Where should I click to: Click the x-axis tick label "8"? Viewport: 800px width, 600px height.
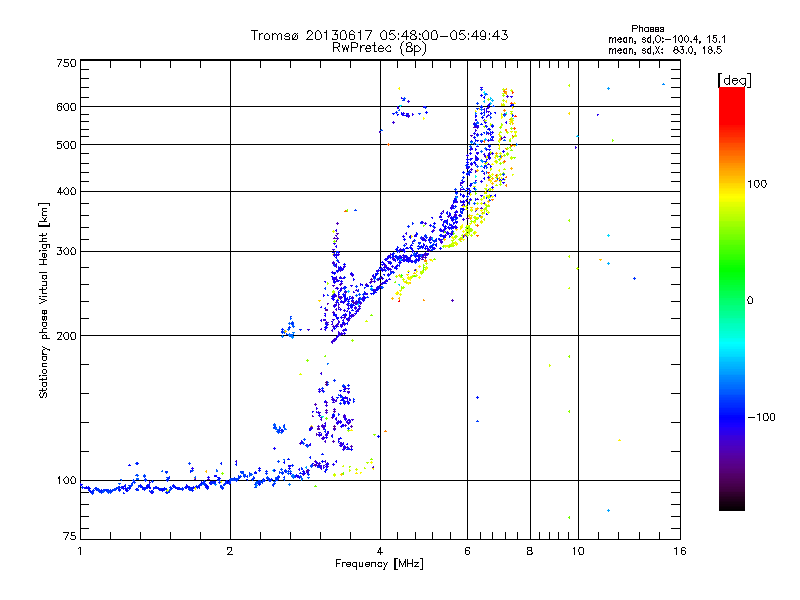pos(530,551)
